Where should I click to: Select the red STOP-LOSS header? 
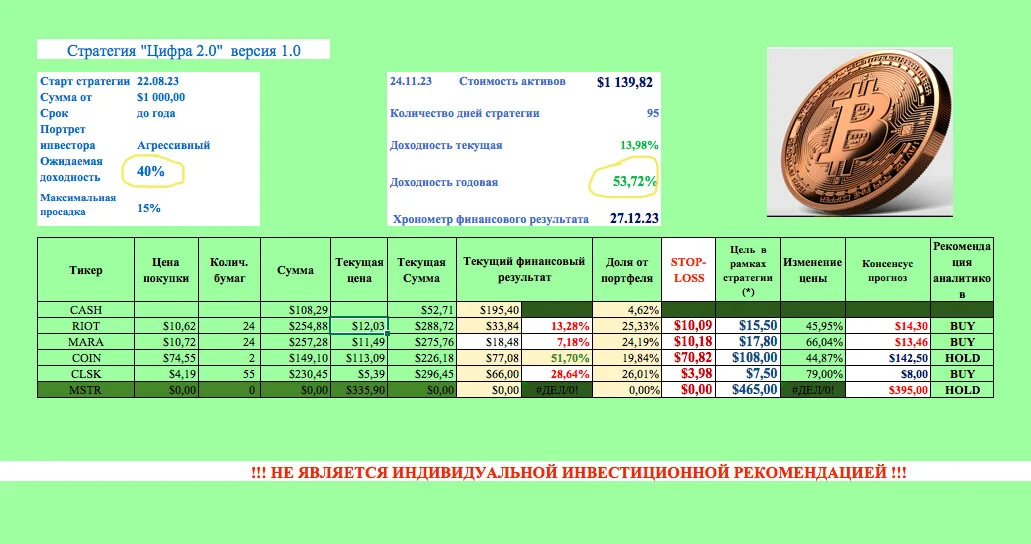coord(688,270)
